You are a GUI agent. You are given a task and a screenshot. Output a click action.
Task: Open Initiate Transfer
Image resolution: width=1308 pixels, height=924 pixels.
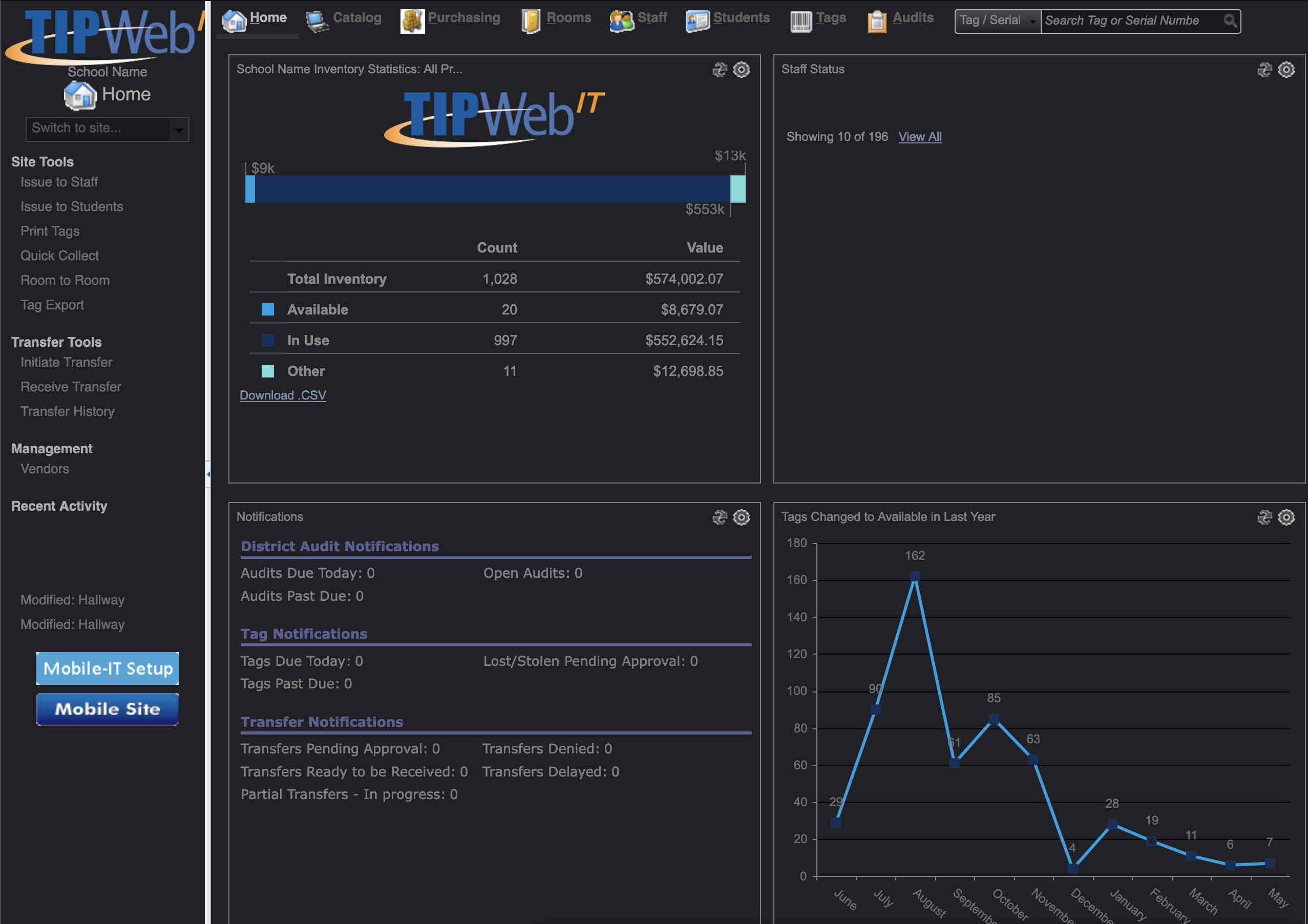(67, 362)
